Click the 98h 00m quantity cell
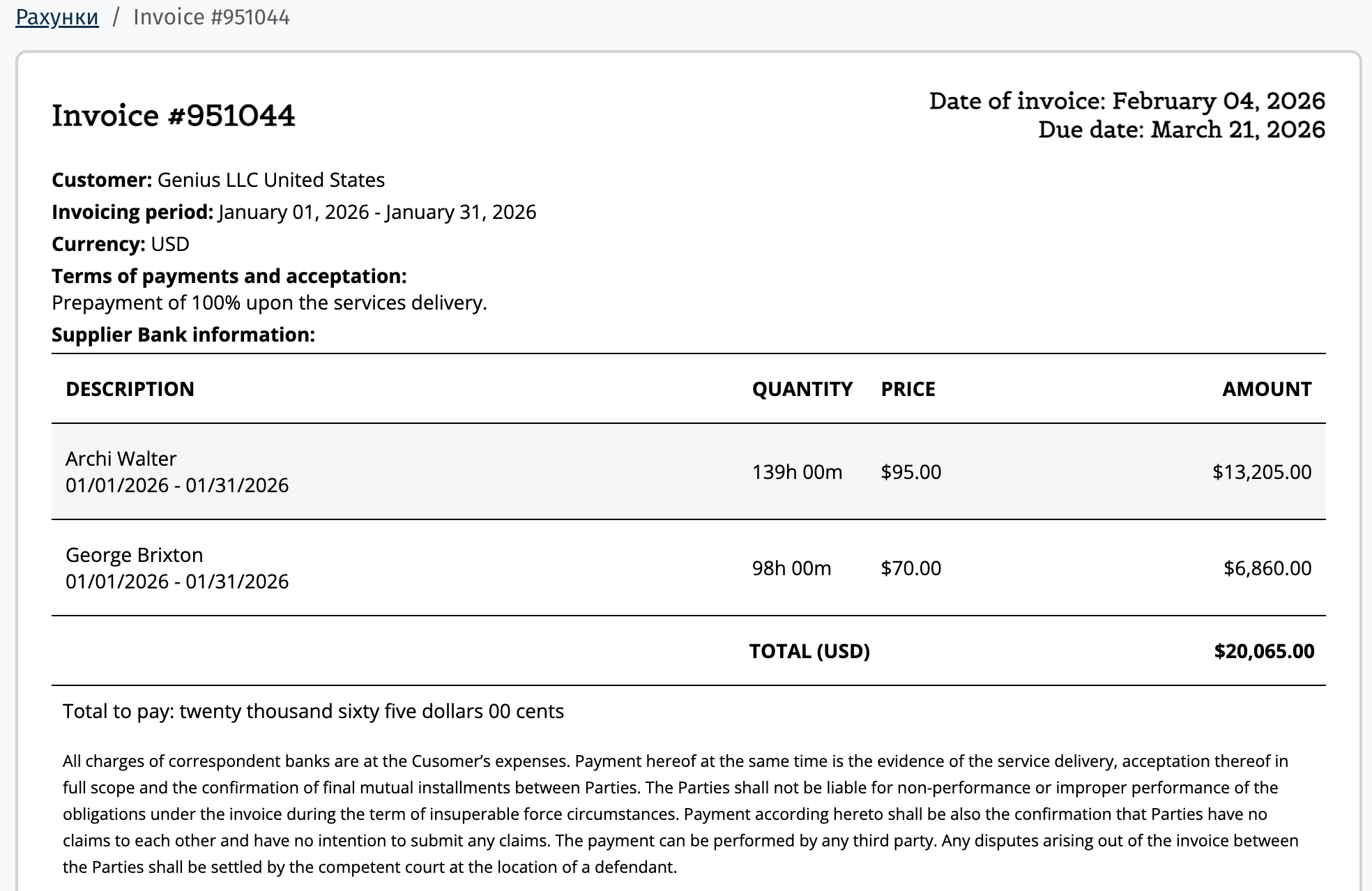This screenshot has width=1372, height=891. pos(791,568)
